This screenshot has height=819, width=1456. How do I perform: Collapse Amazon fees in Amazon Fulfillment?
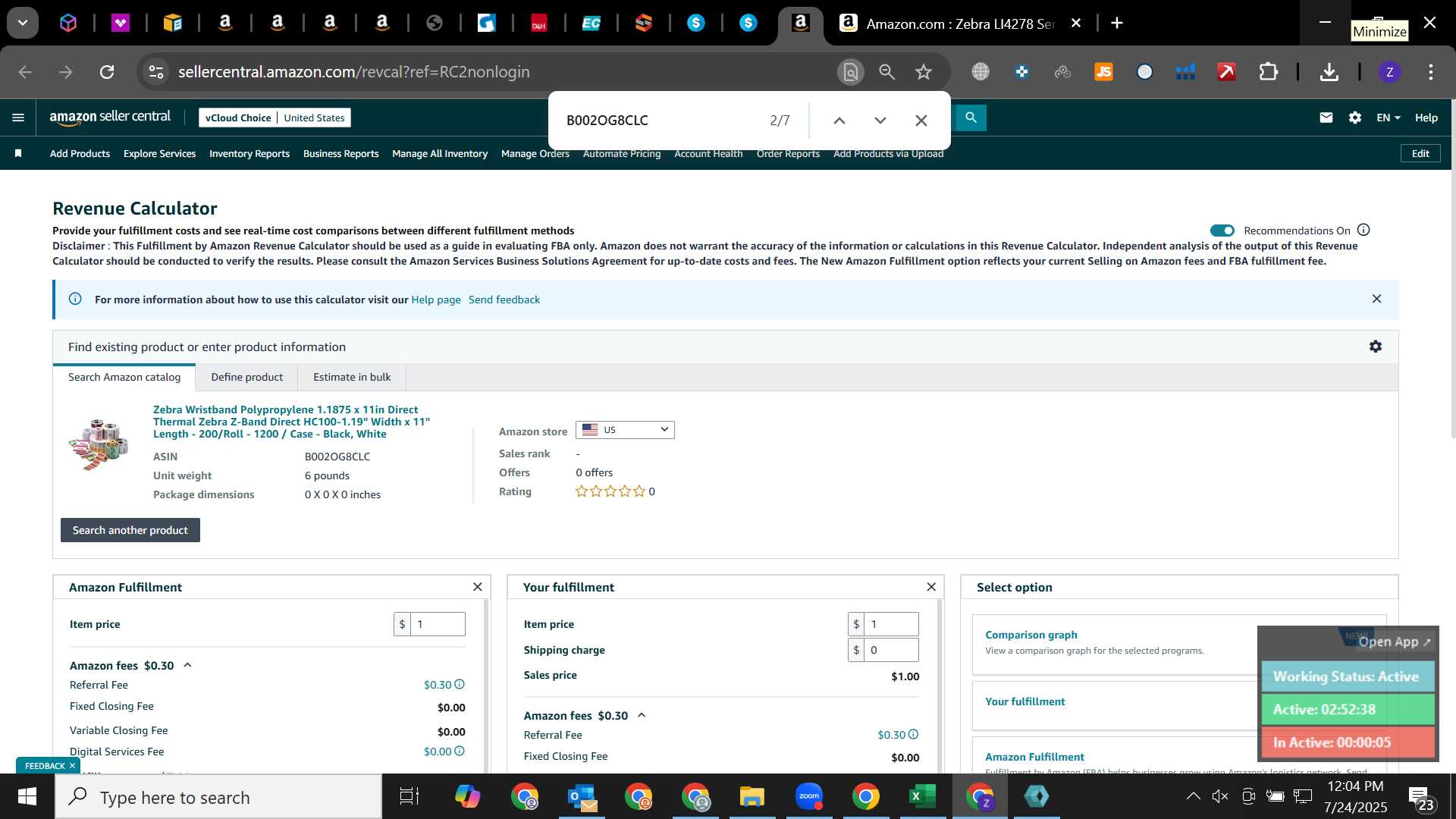tap(187, 665)
